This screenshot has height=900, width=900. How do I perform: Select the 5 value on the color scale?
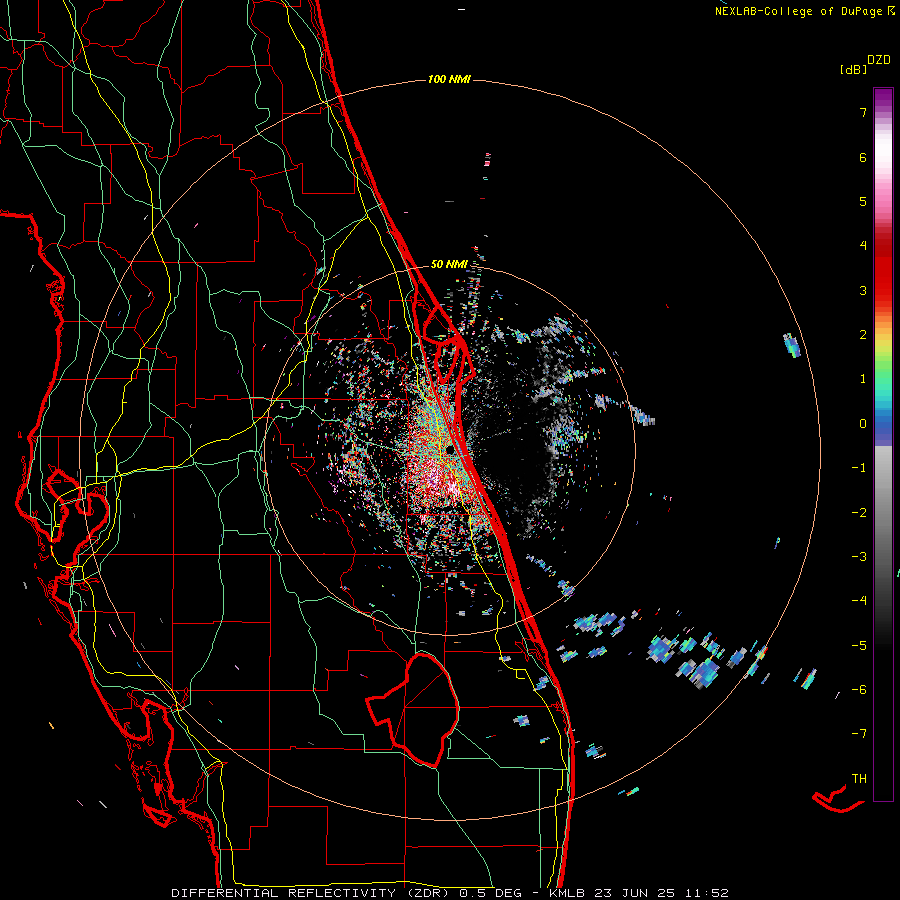coord(863,201)
